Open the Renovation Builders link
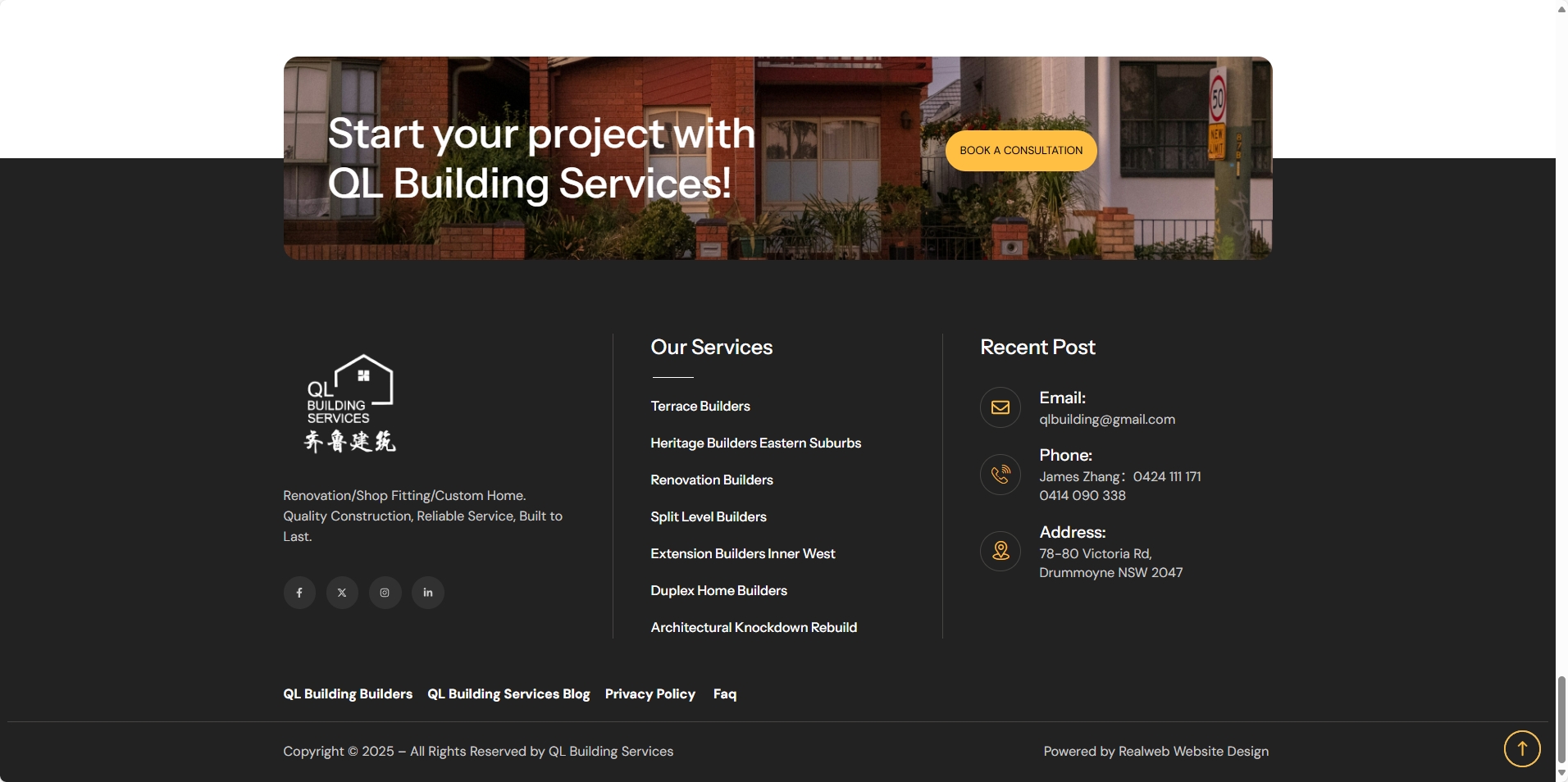Screen dimensions: 1568x782 click(711, 480)
